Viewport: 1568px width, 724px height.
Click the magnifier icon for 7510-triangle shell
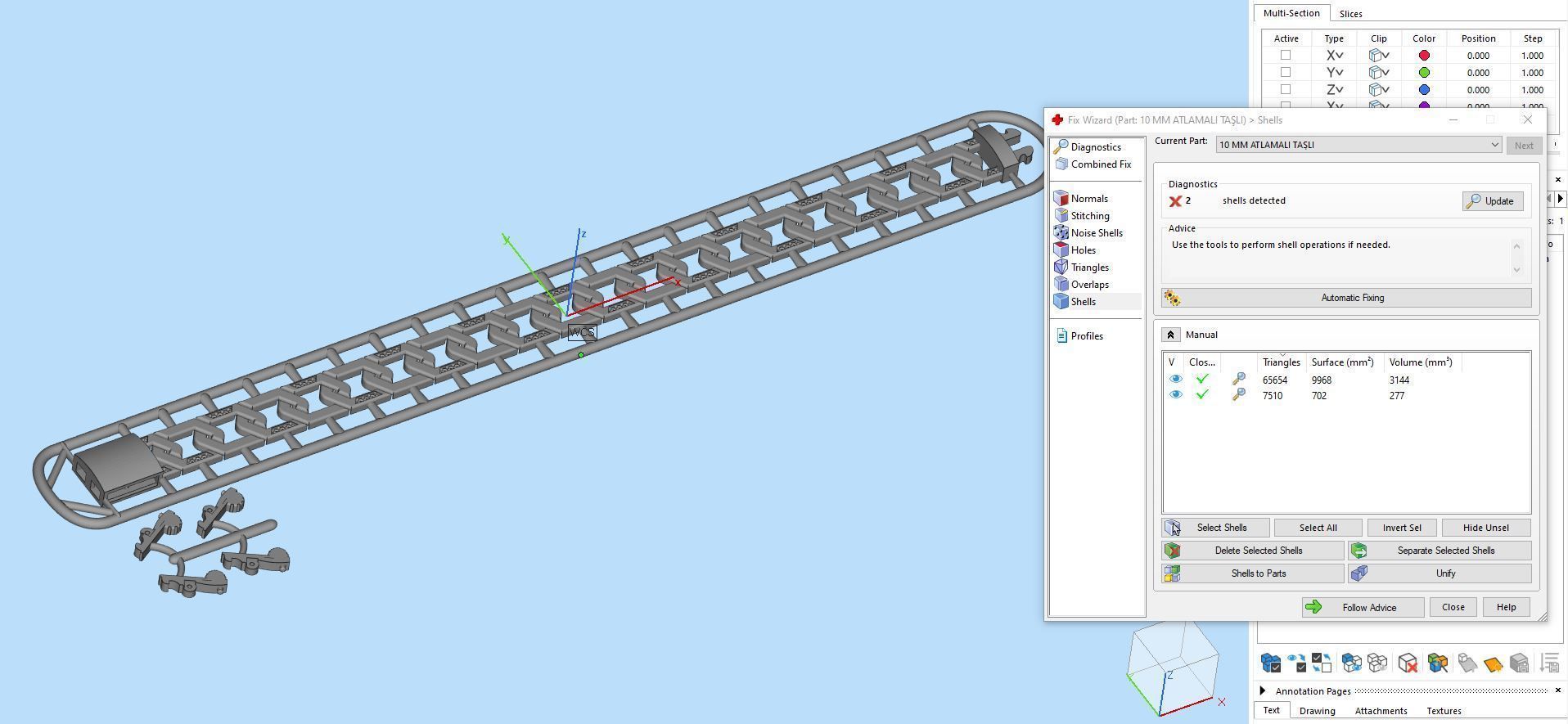click(x=1238, y=395)
